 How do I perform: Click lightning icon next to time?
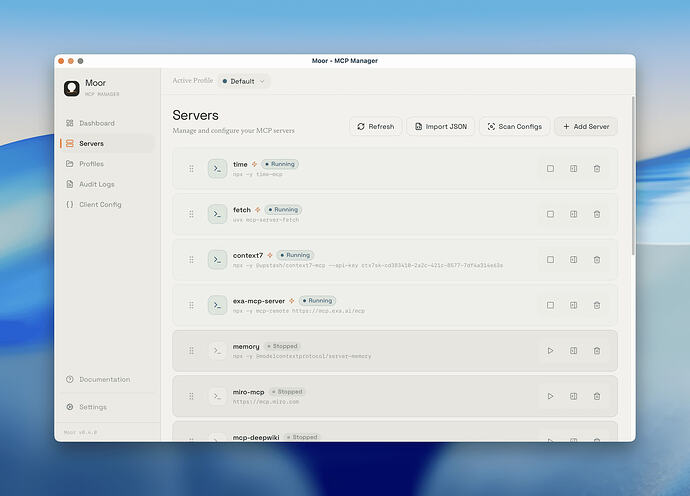tap(254, 164)
